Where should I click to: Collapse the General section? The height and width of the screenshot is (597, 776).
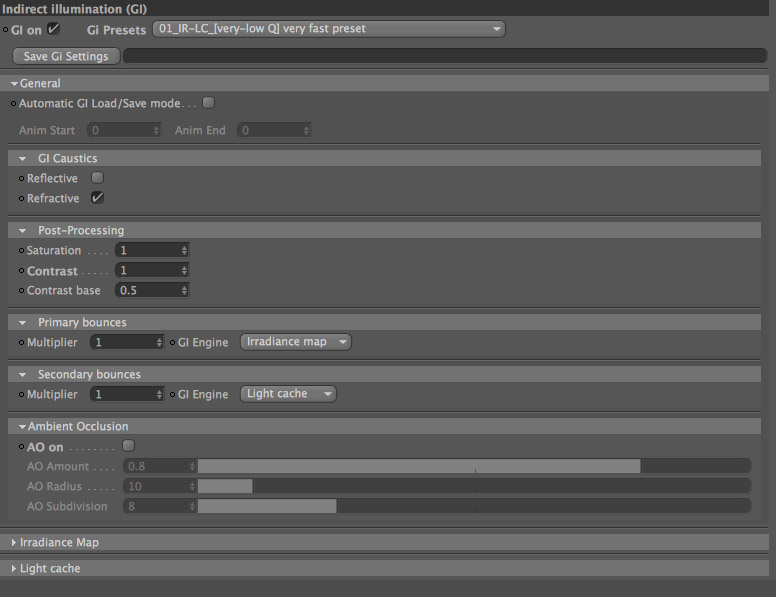click(14, 84)
